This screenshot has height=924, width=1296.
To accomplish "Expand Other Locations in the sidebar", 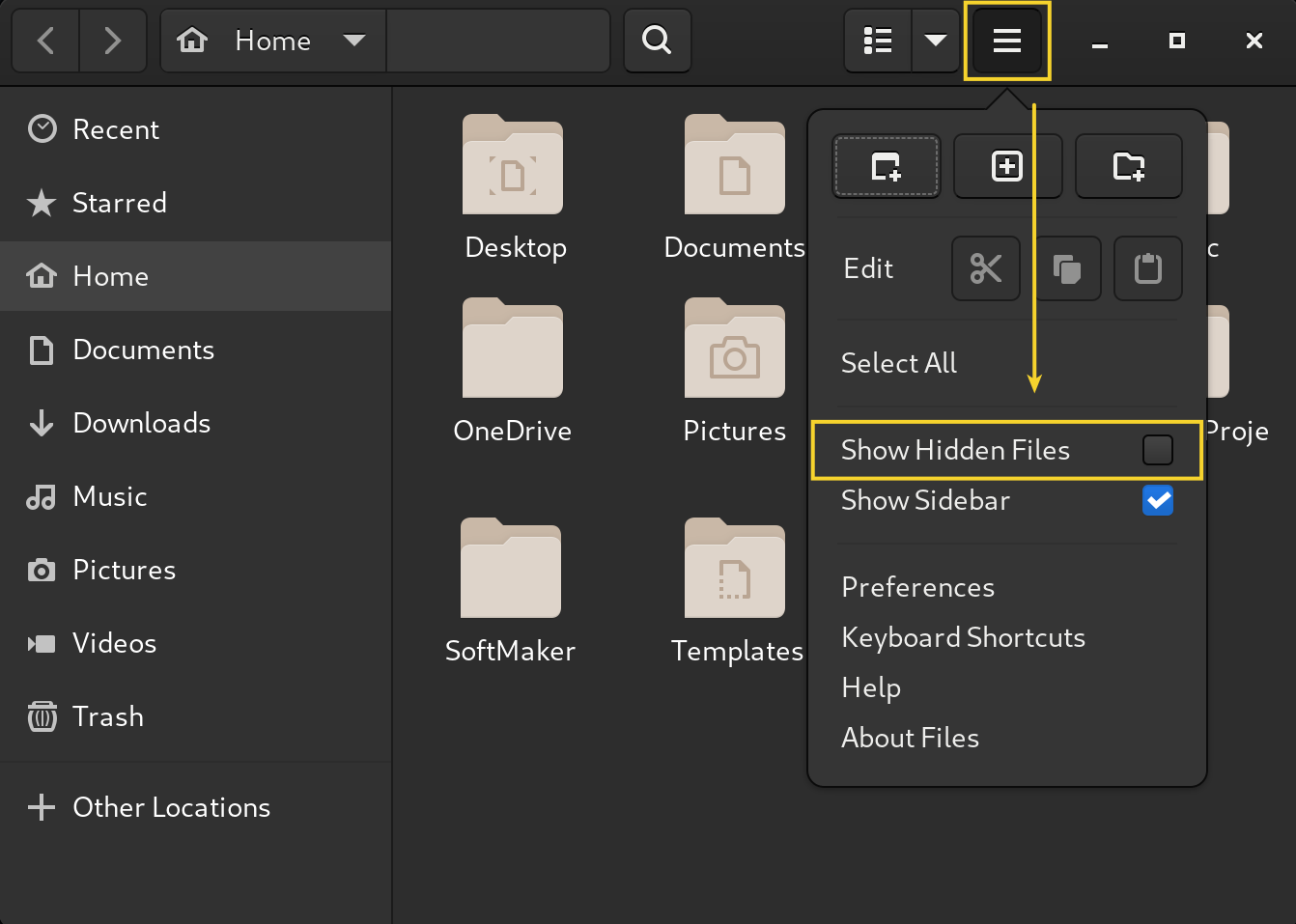I will pyautogui.click(x=171, y=807).
